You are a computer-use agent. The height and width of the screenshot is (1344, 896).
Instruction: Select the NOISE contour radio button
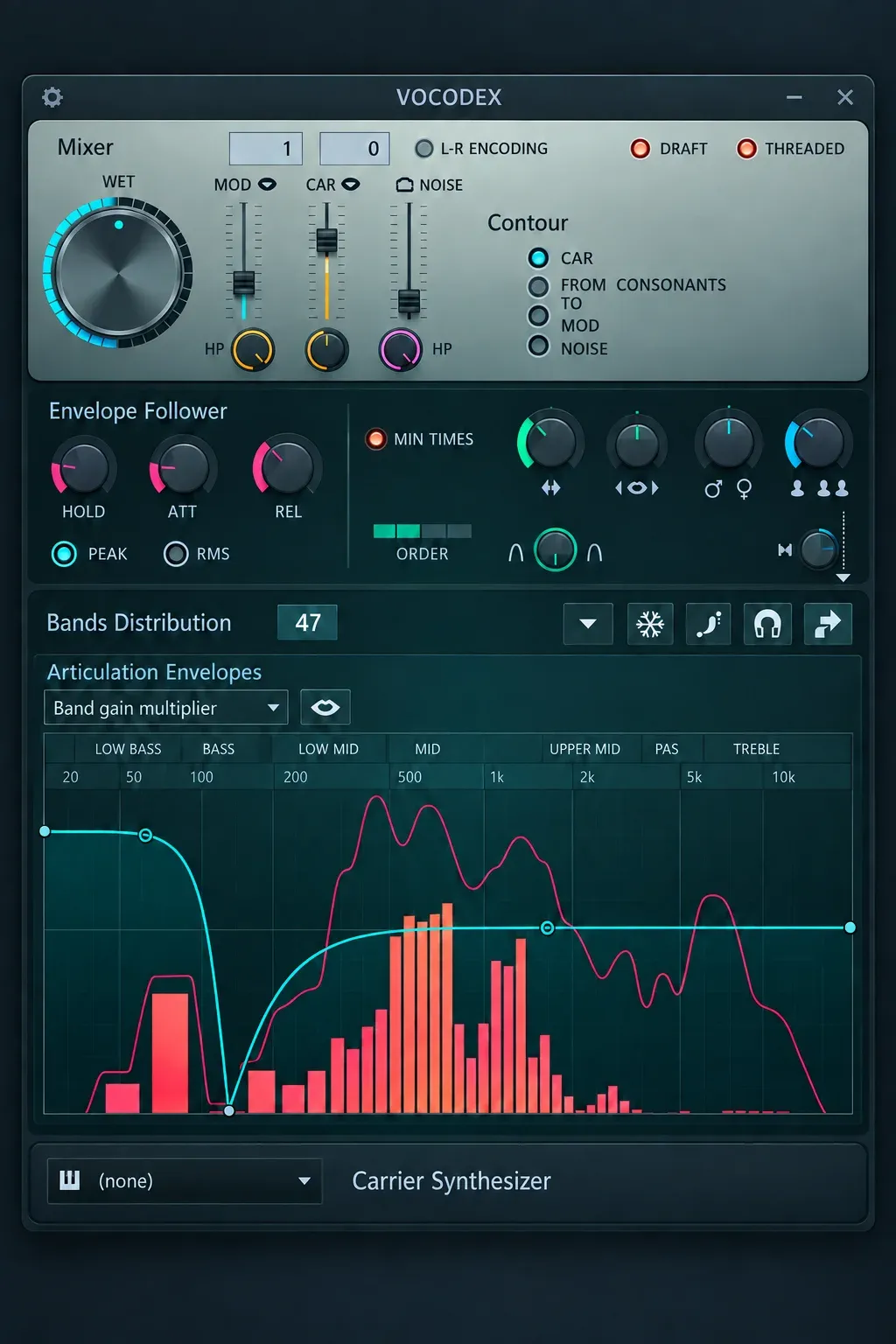coord(539,346)
